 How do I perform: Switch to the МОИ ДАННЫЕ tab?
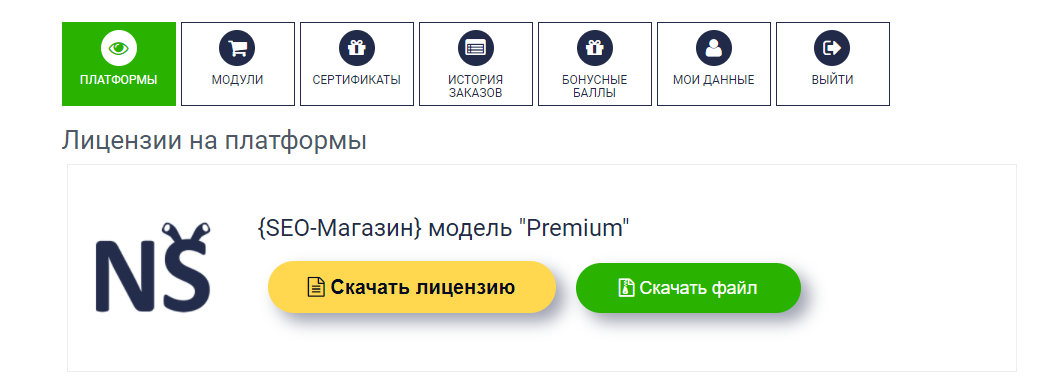(714, 64)
